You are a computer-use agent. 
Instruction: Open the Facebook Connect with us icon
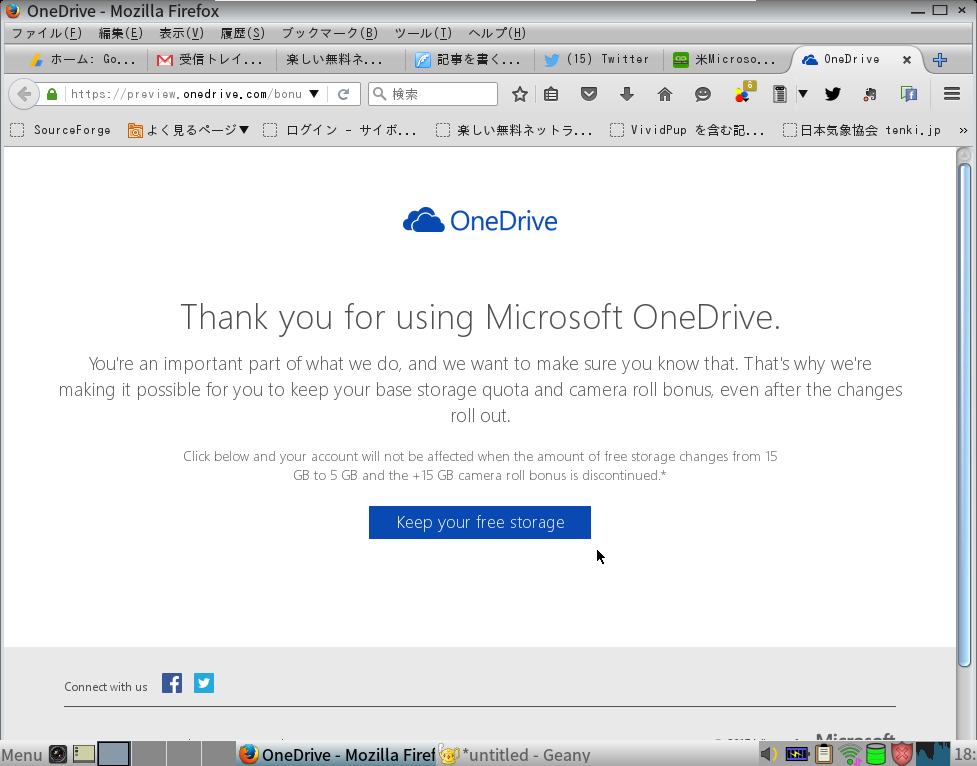(172, 683)
